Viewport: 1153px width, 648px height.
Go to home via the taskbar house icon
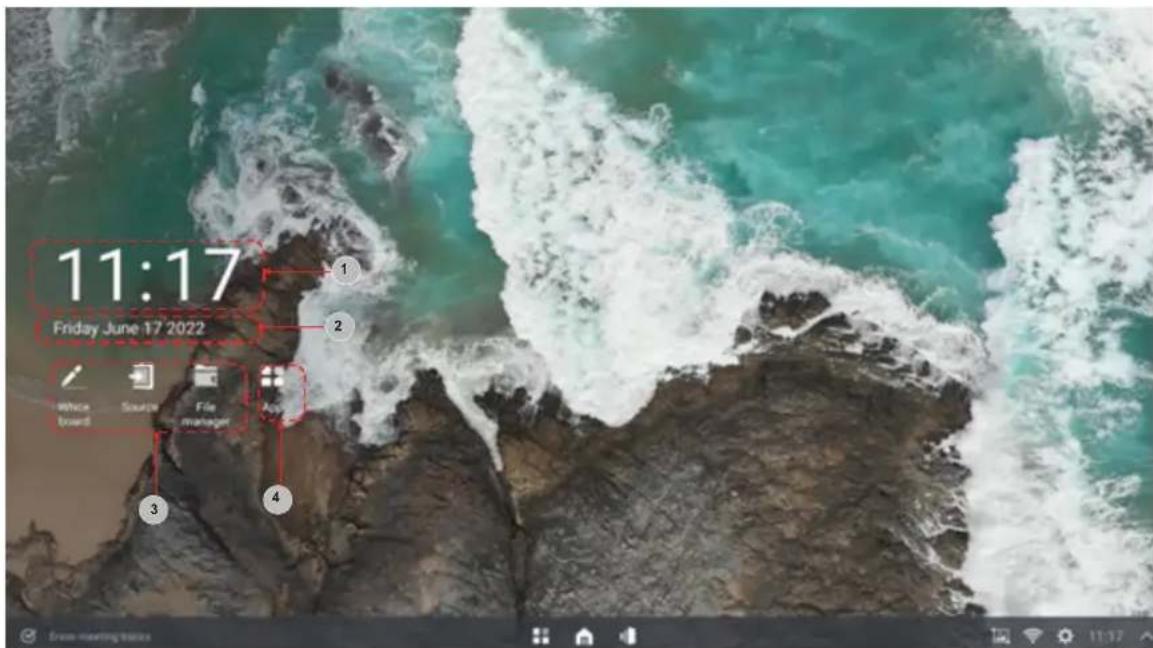584,636
